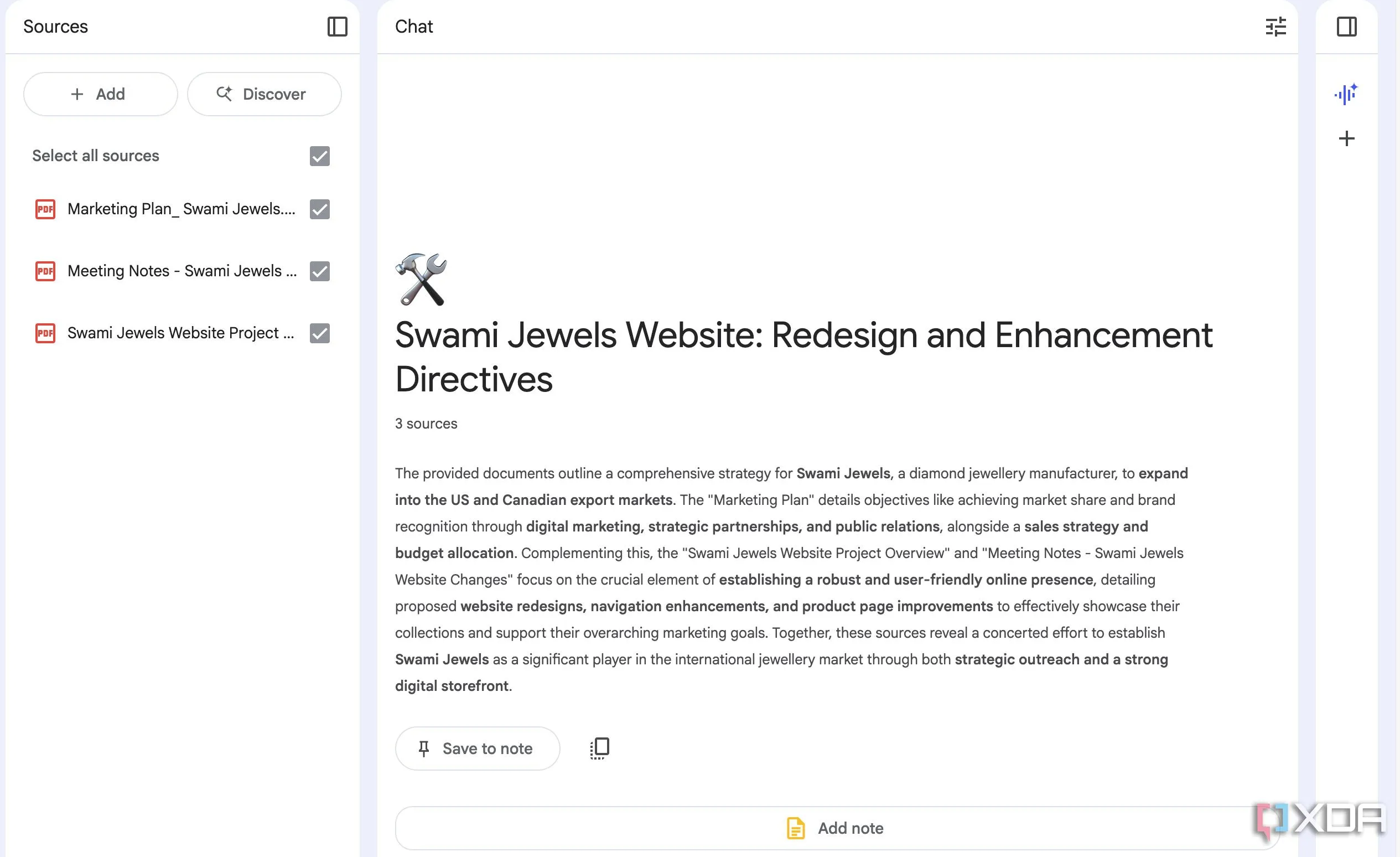The height and width of the screenshot is (857, 1400).
Task: Click the 'Chat' panel heading
Action: (414, 27)
